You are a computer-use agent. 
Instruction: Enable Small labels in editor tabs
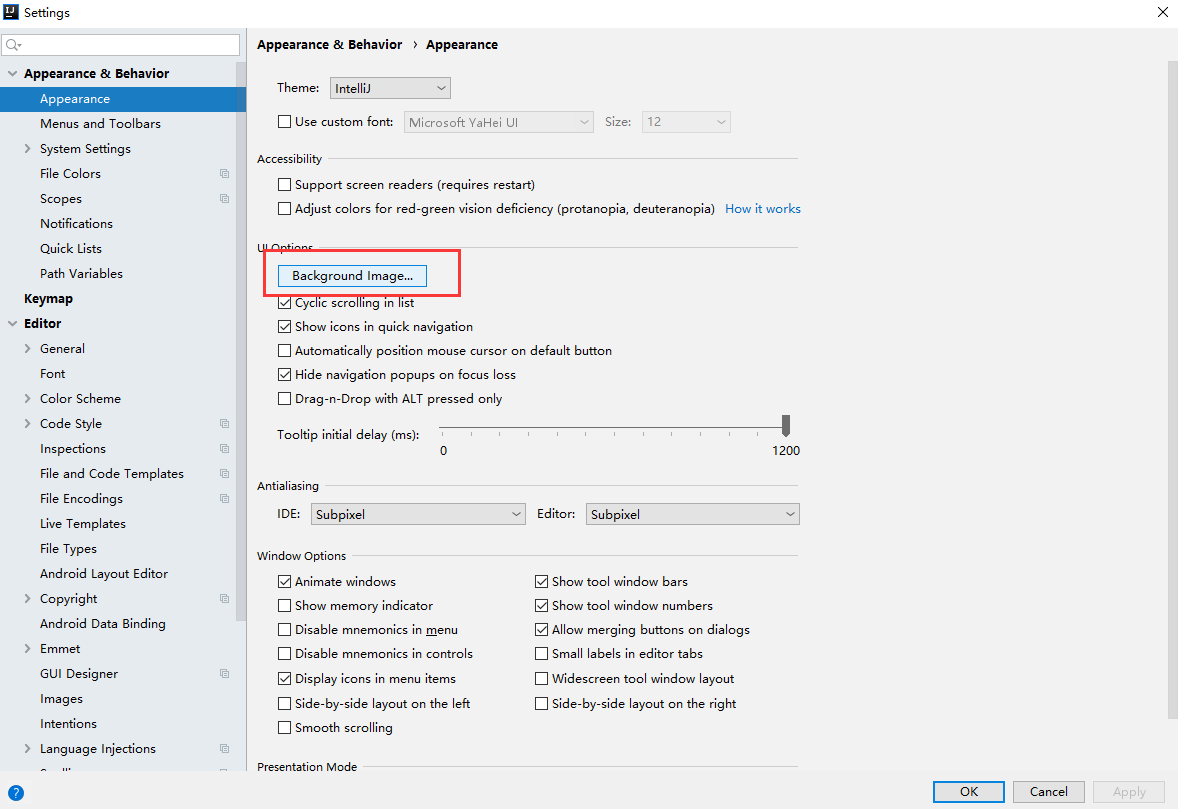coord(542,654)
